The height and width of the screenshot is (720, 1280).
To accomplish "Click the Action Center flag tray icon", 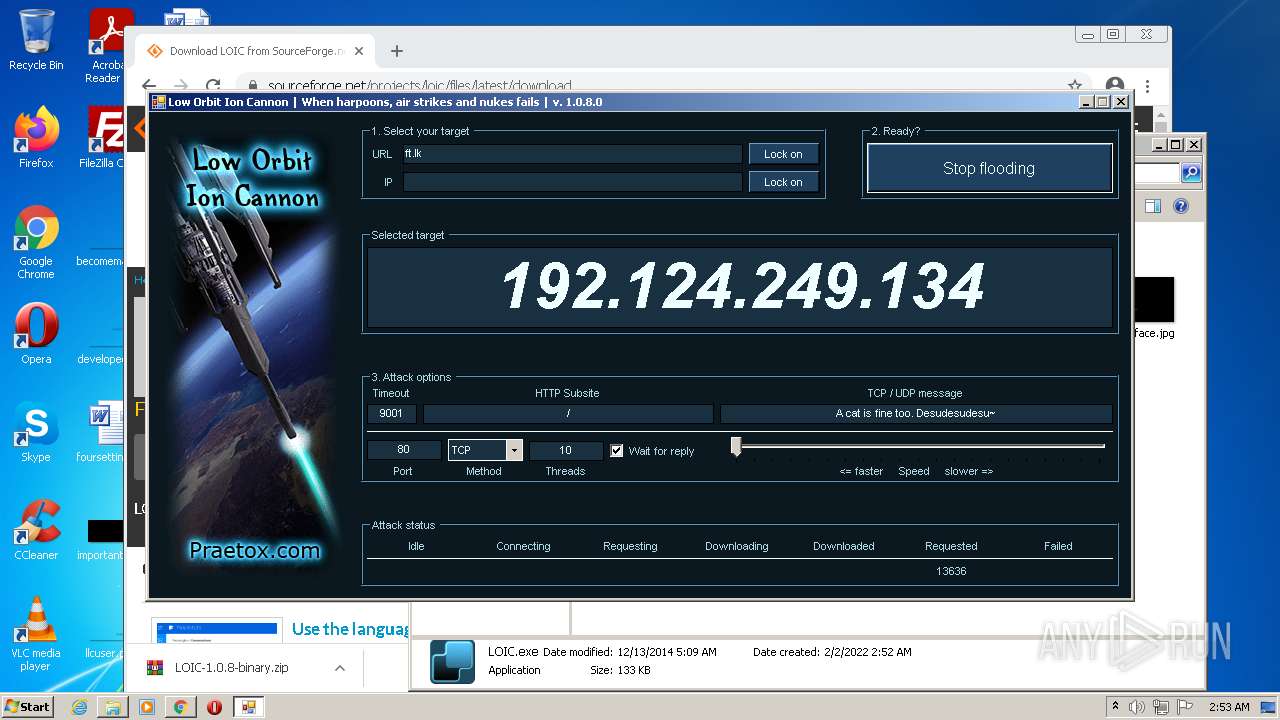I will [1184, 707].
